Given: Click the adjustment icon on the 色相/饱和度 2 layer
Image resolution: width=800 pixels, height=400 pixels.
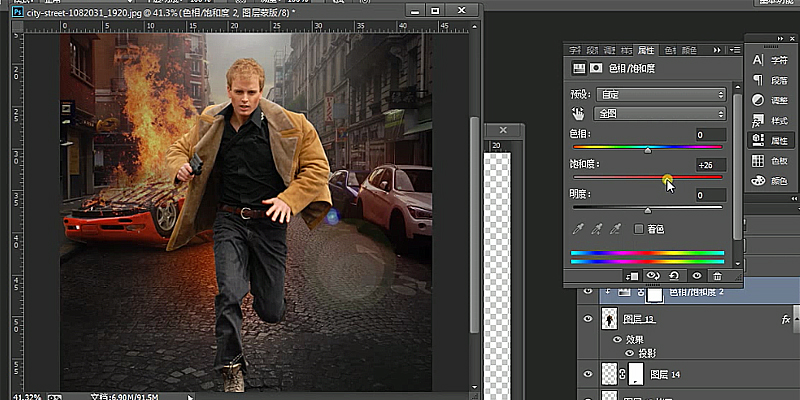Looking at the screenshot, I should pos(624,292).
